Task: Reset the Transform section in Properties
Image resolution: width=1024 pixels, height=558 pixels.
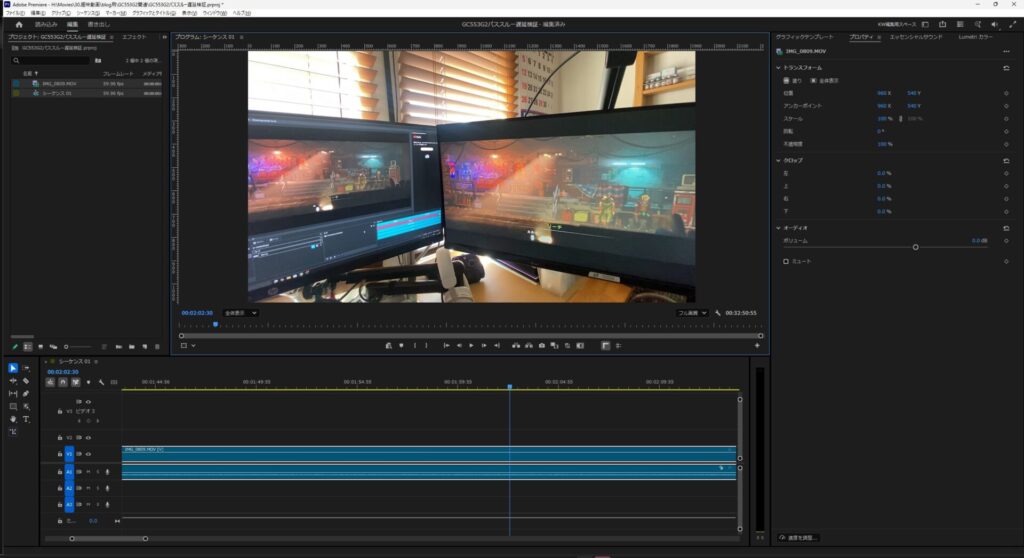Action: pos(1005,68)
